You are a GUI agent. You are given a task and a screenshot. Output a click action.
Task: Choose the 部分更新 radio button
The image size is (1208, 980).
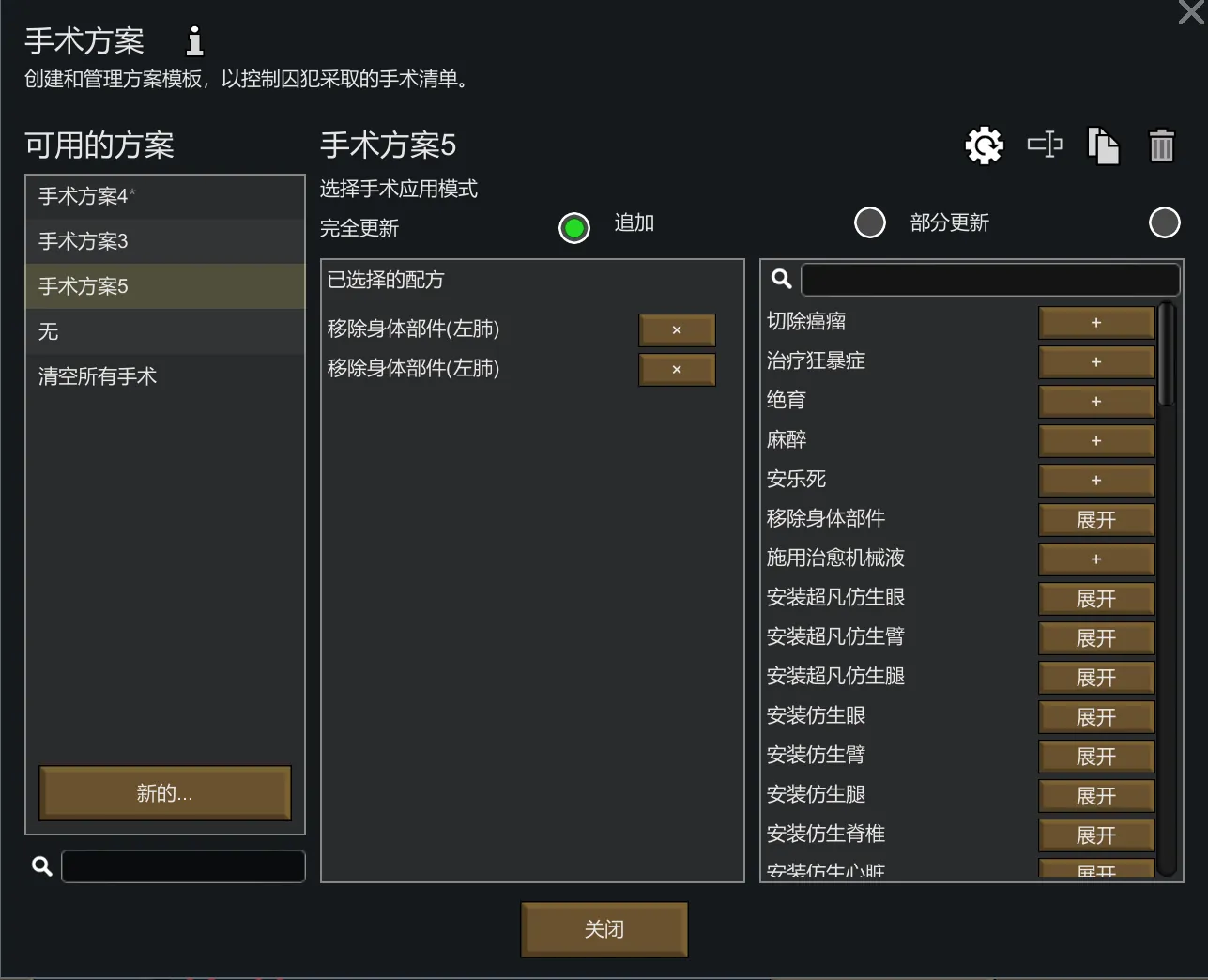[1164, 223]
